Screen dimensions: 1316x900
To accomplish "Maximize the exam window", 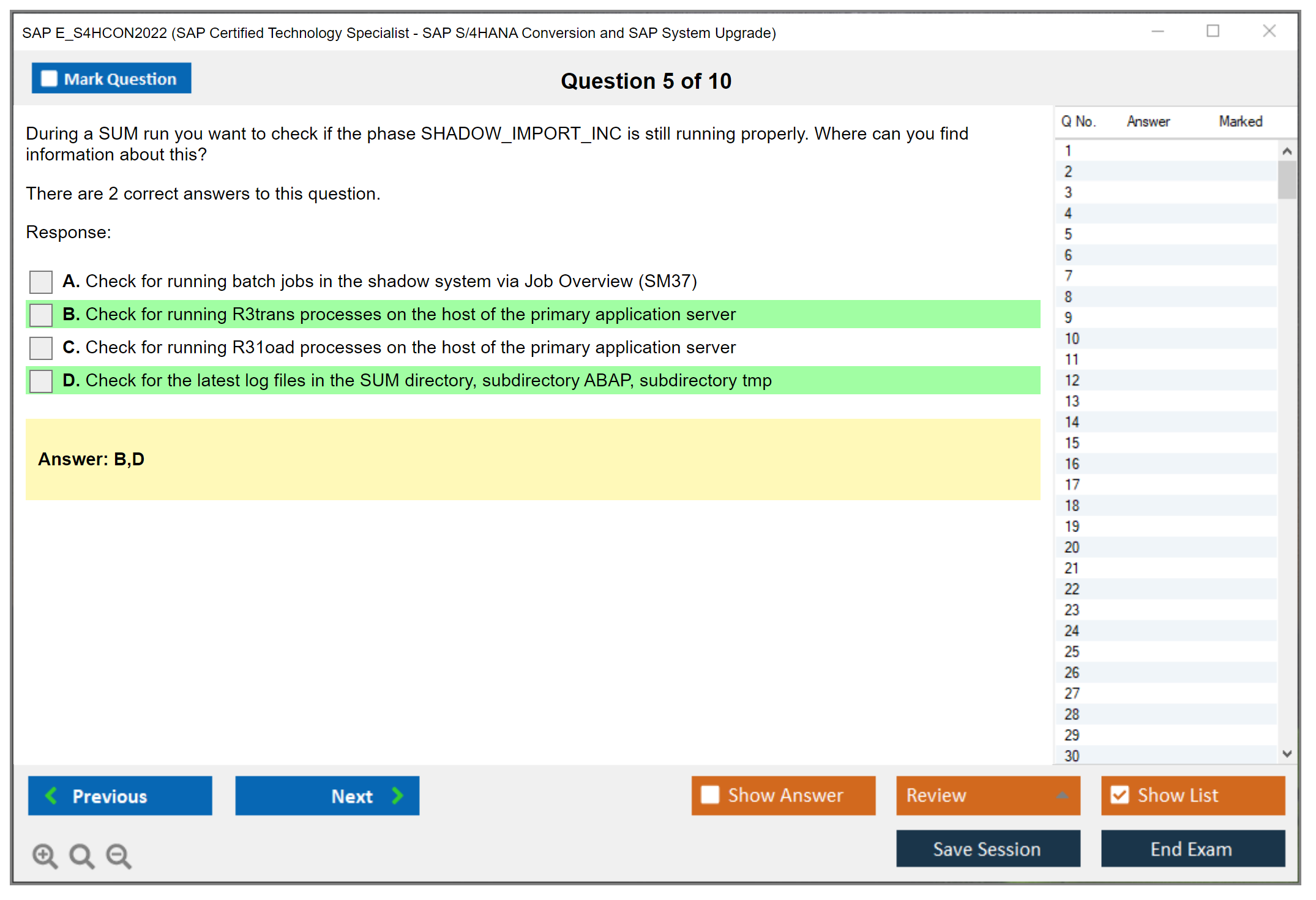I will (x=1213, y=31).
